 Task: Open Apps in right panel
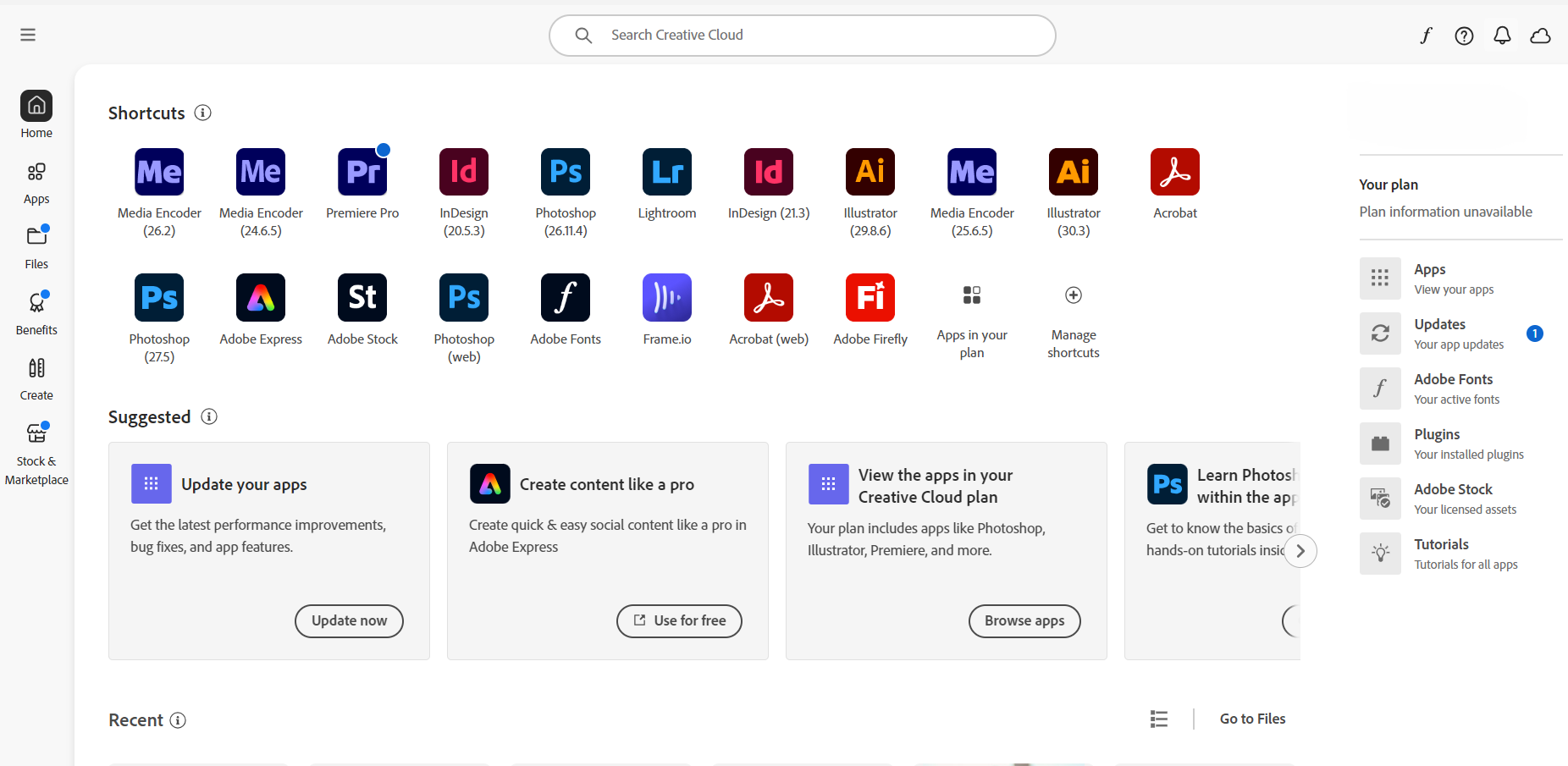1453,278
